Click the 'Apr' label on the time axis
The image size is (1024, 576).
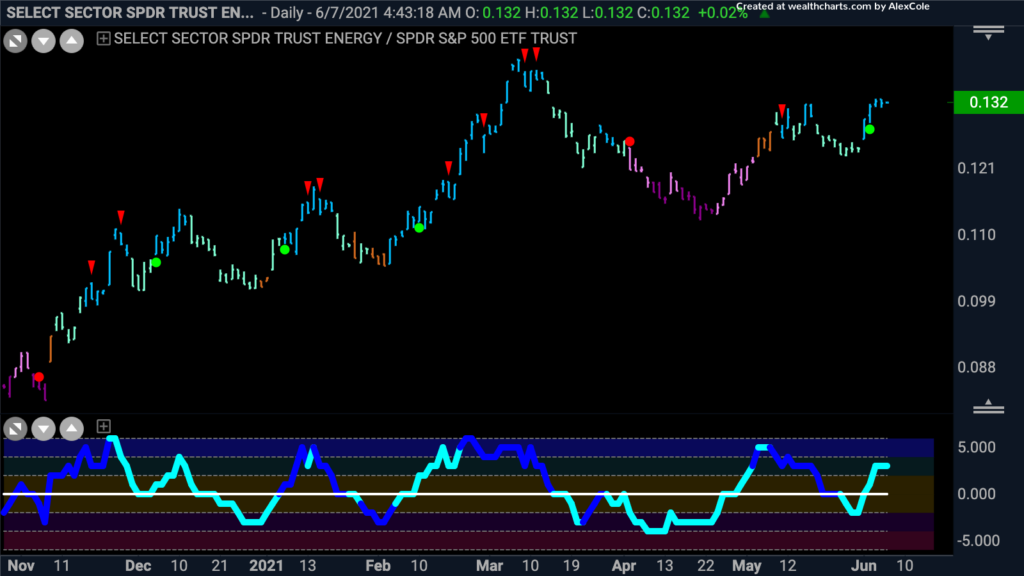click(x=624, y=566)
